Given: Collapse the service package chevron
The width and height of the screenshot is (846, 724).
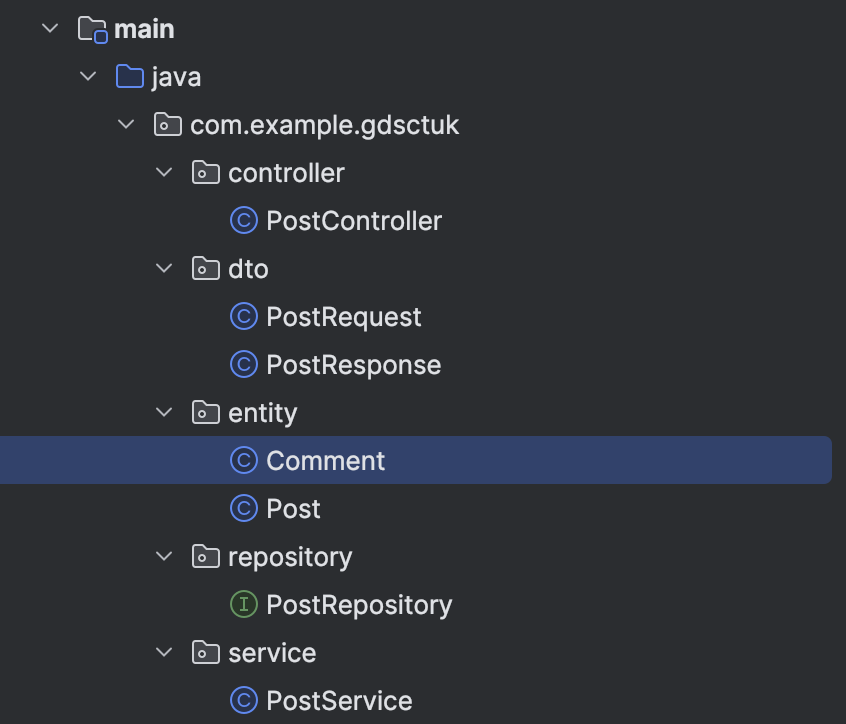Looking at the screenshot, I should (164, 653).
